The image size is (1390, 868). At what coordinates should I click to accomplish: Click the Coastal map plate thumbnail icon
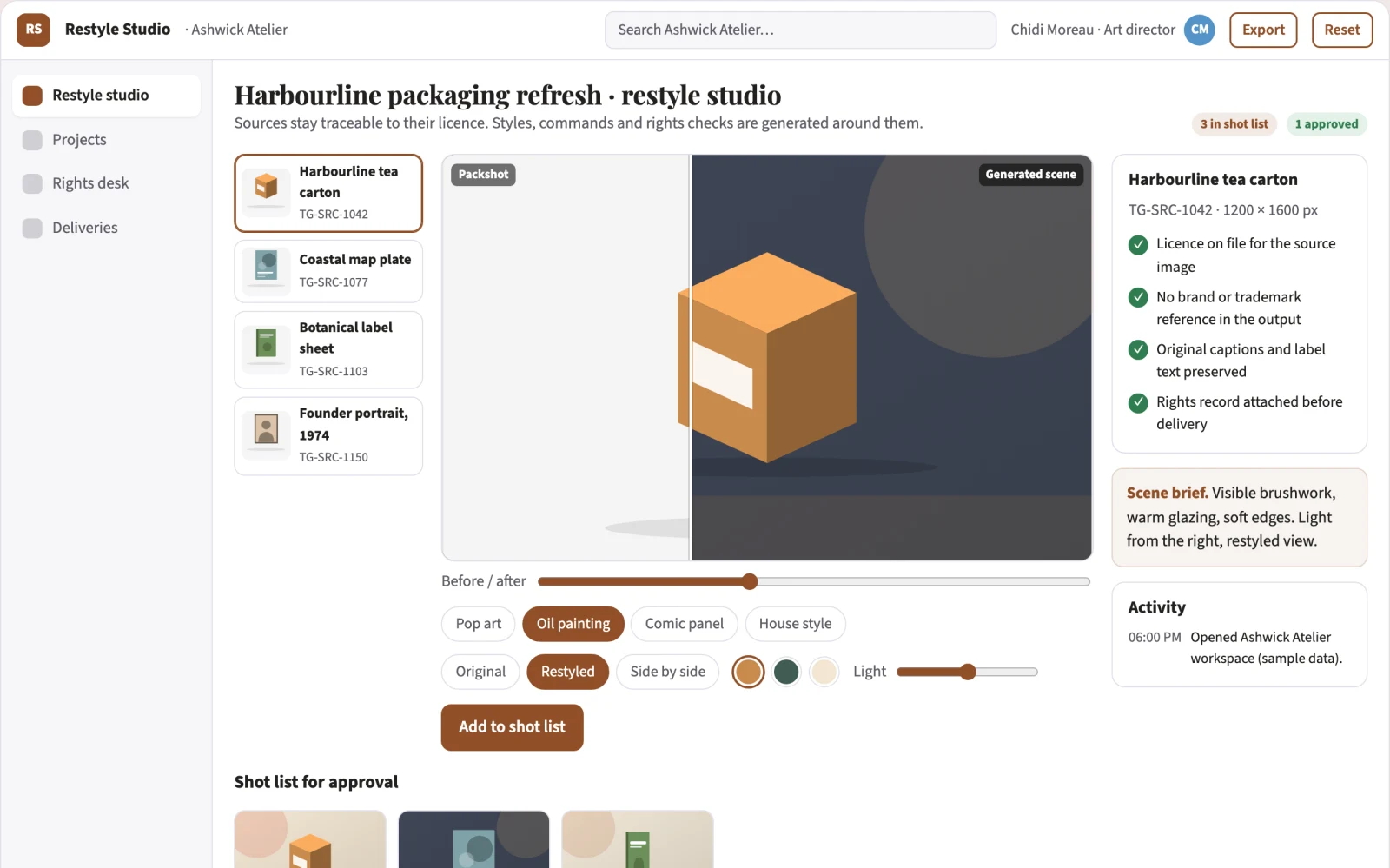pos(266,271)
